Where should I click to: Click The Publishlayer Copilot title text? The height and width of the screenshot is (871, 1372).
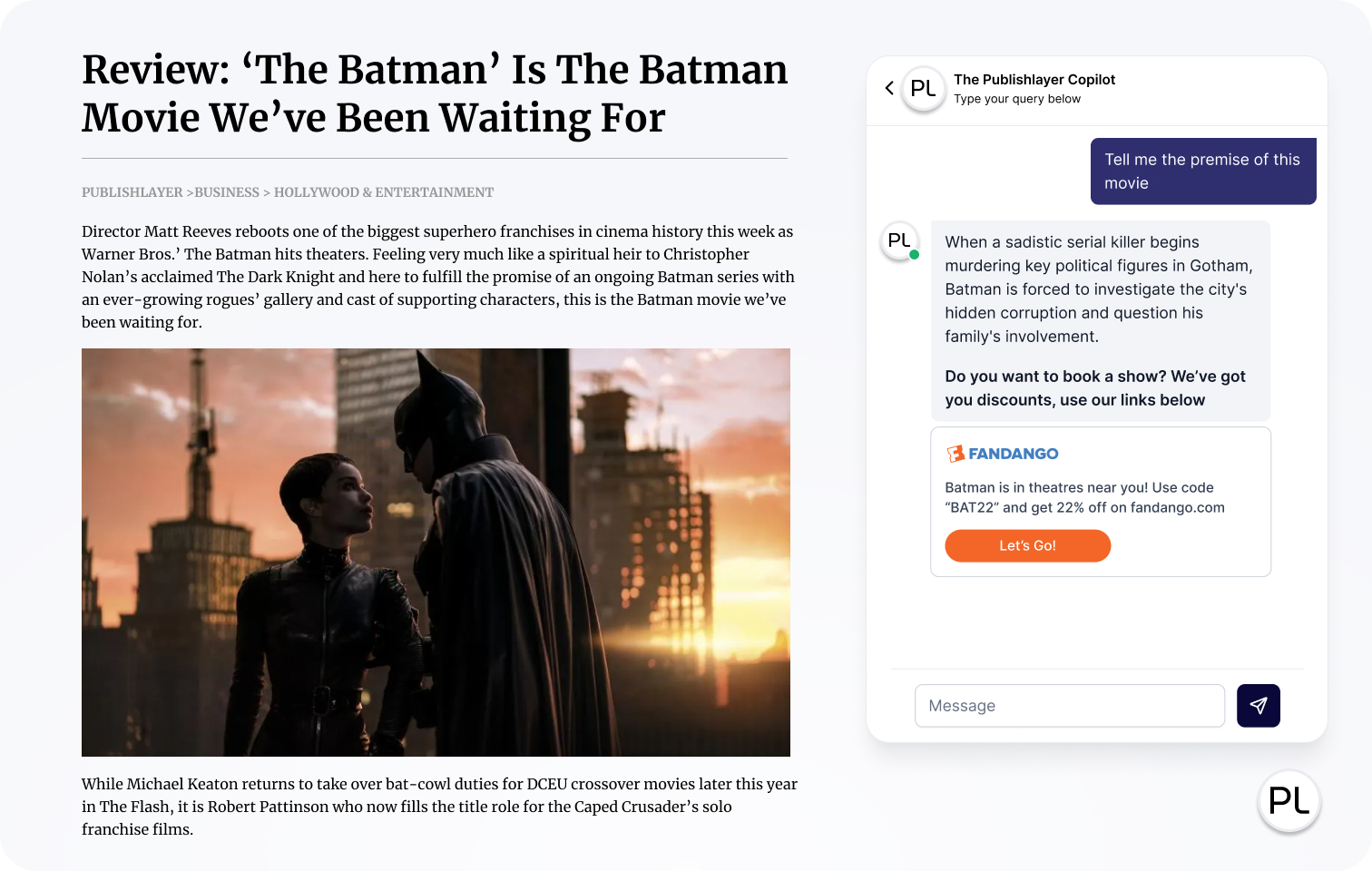(x=1034, y=80)
